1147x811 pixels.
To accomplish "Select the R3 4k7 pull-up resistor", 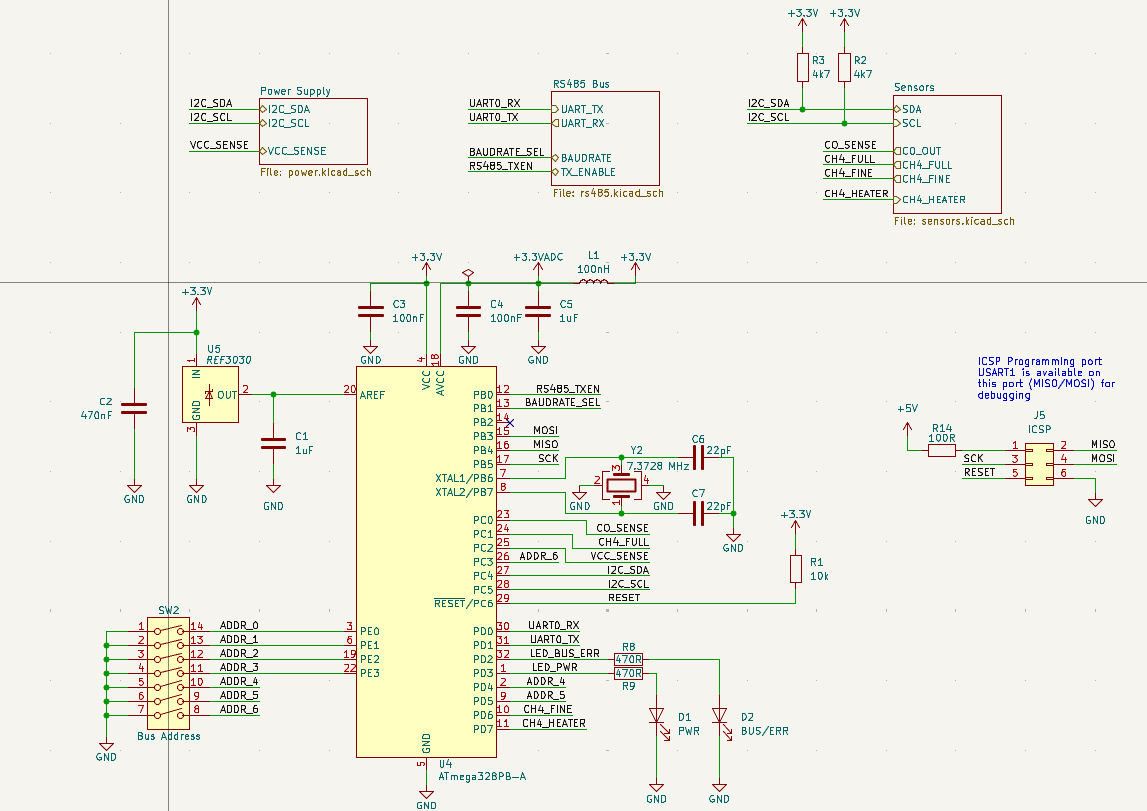I will 802,68.
